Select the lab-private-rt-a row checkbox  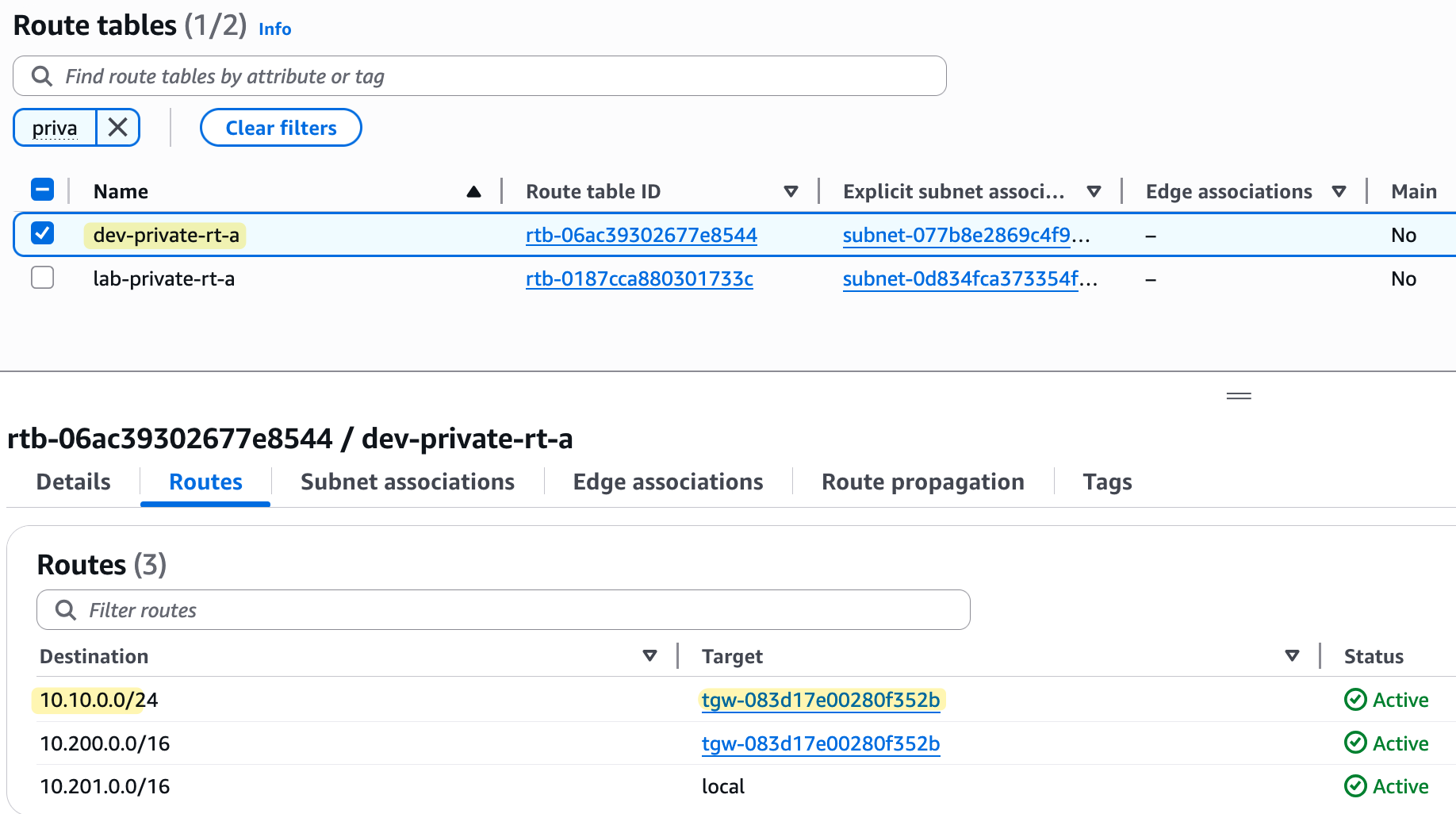click(42, 278)
